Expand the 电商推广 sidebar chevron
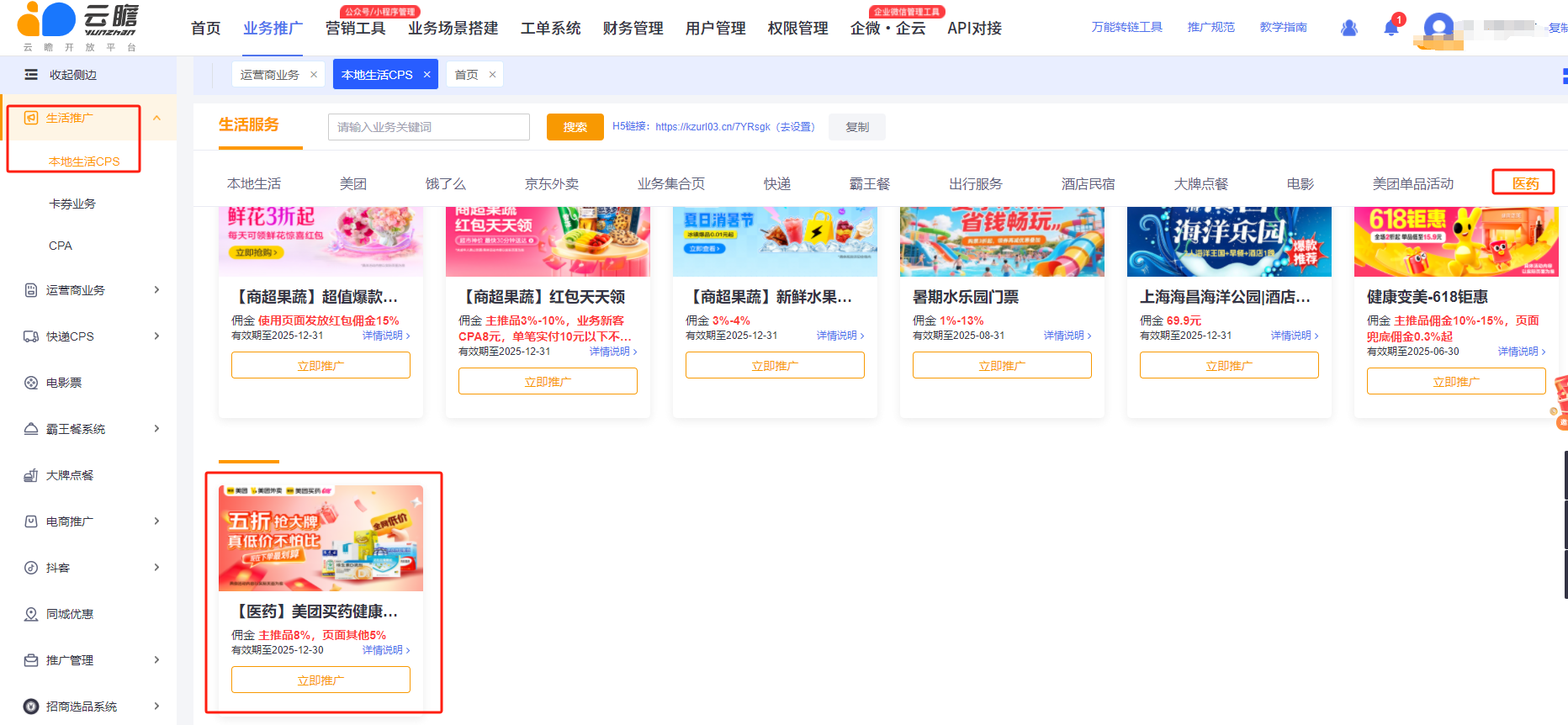Image resolution: width=1568 pixels, height=725 pixels. (157, 521)
